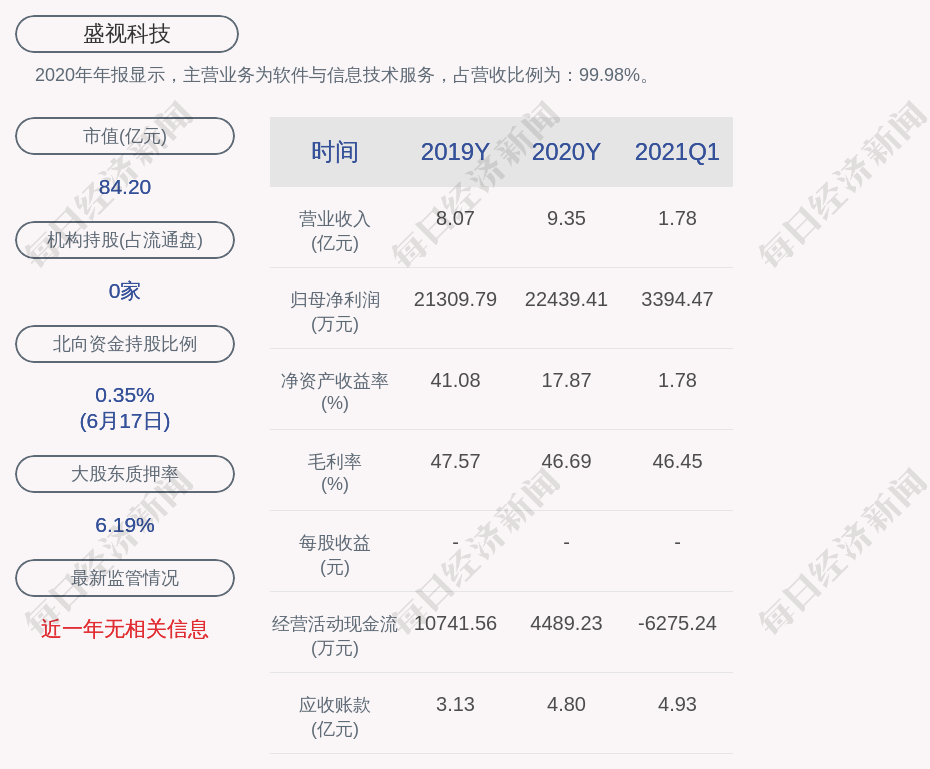Select receivables value 3.13
Screen dimensions: 930x769
455,704
